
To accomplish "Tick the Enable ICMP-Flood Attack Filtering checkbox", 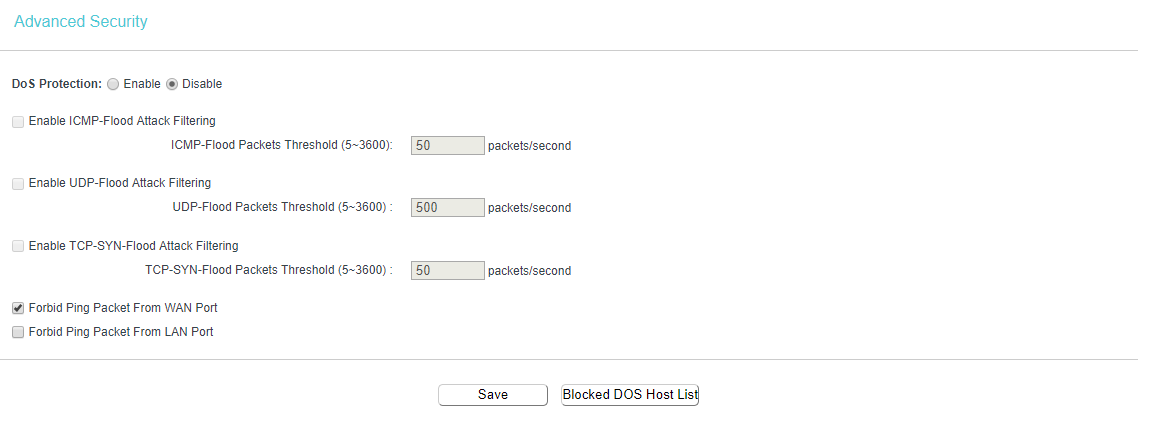I will pos(18,122).
